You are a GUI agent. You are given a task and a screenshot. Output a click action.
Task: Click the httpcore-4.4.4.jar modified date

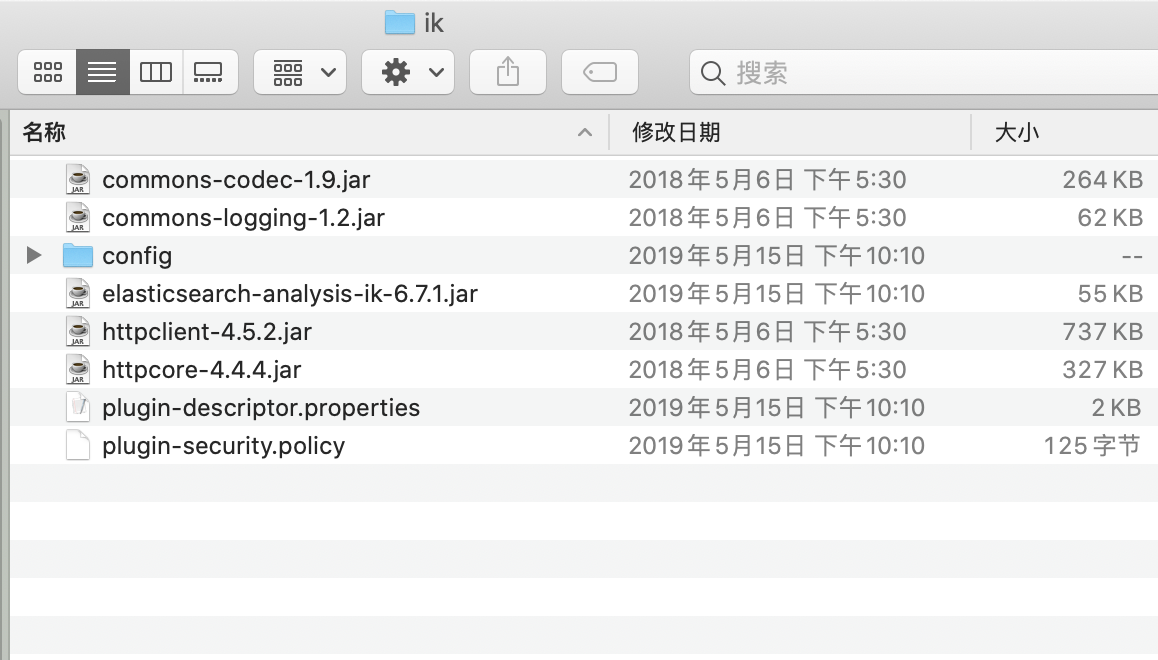(767, 370)
